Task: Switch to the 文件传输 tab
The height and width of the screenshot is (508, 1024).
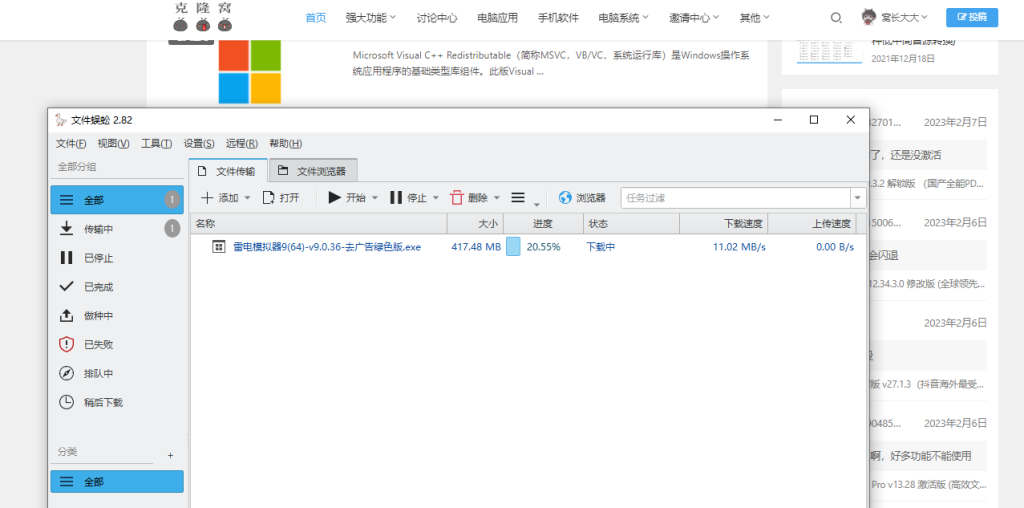Action: (x=228, y=171)
